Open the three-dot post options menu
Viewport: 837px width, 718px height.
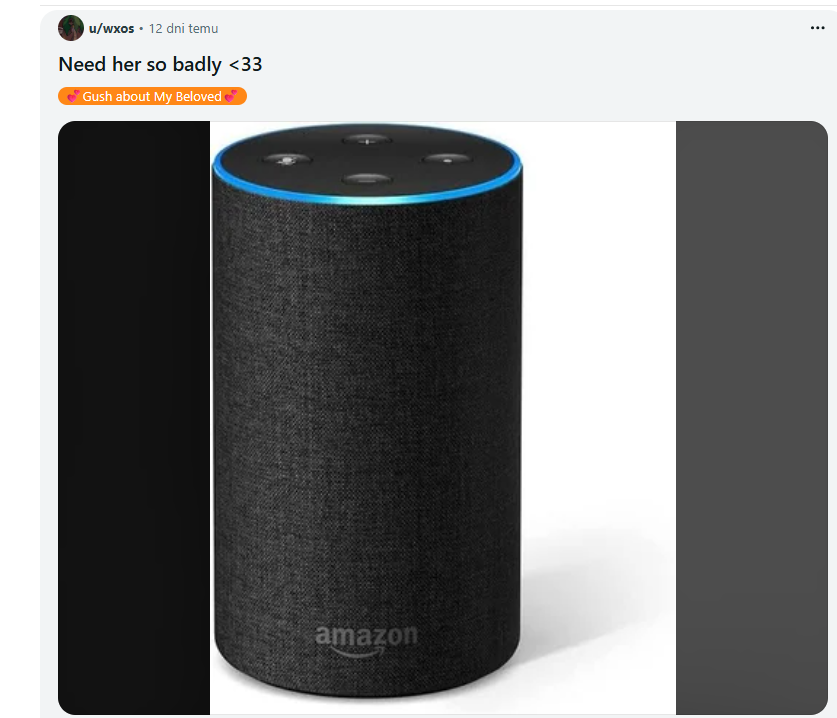click(x=817, y=28)
